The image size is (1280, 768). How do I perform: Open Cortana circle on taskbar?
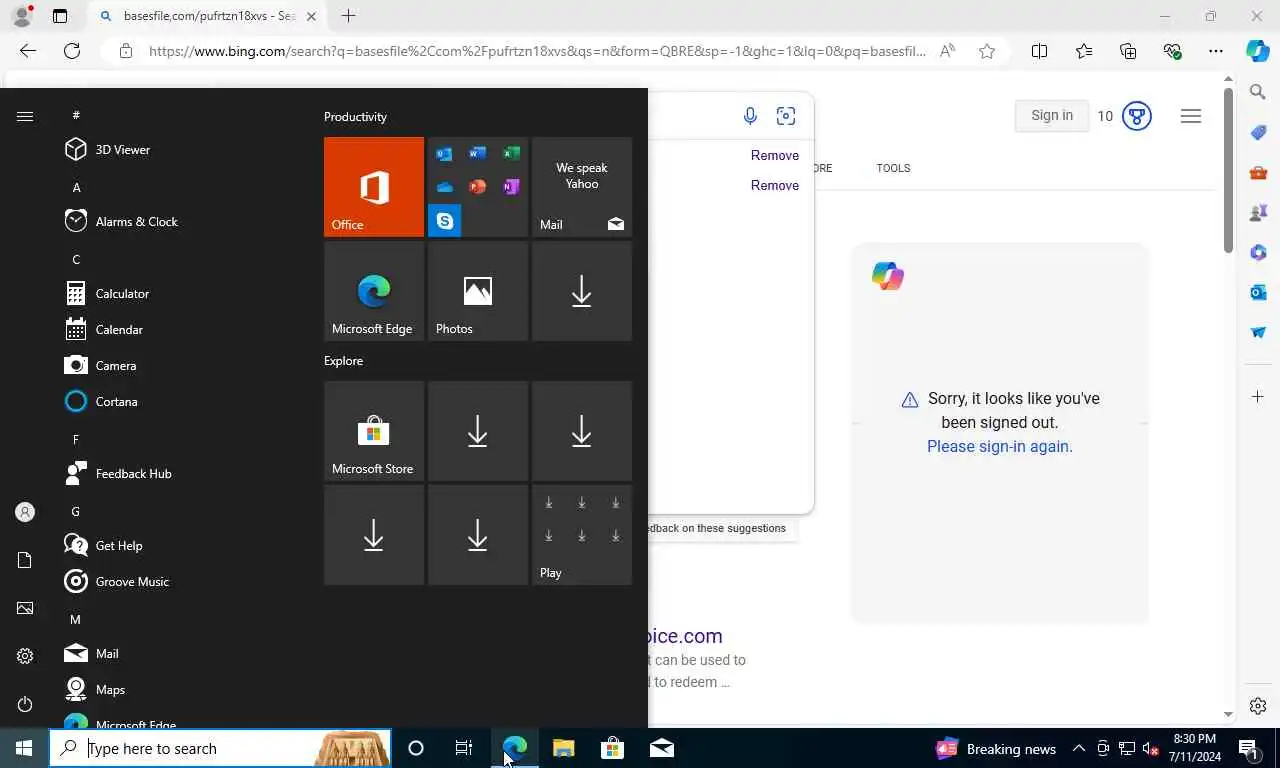pyautogui.click(x=416, y=748)
